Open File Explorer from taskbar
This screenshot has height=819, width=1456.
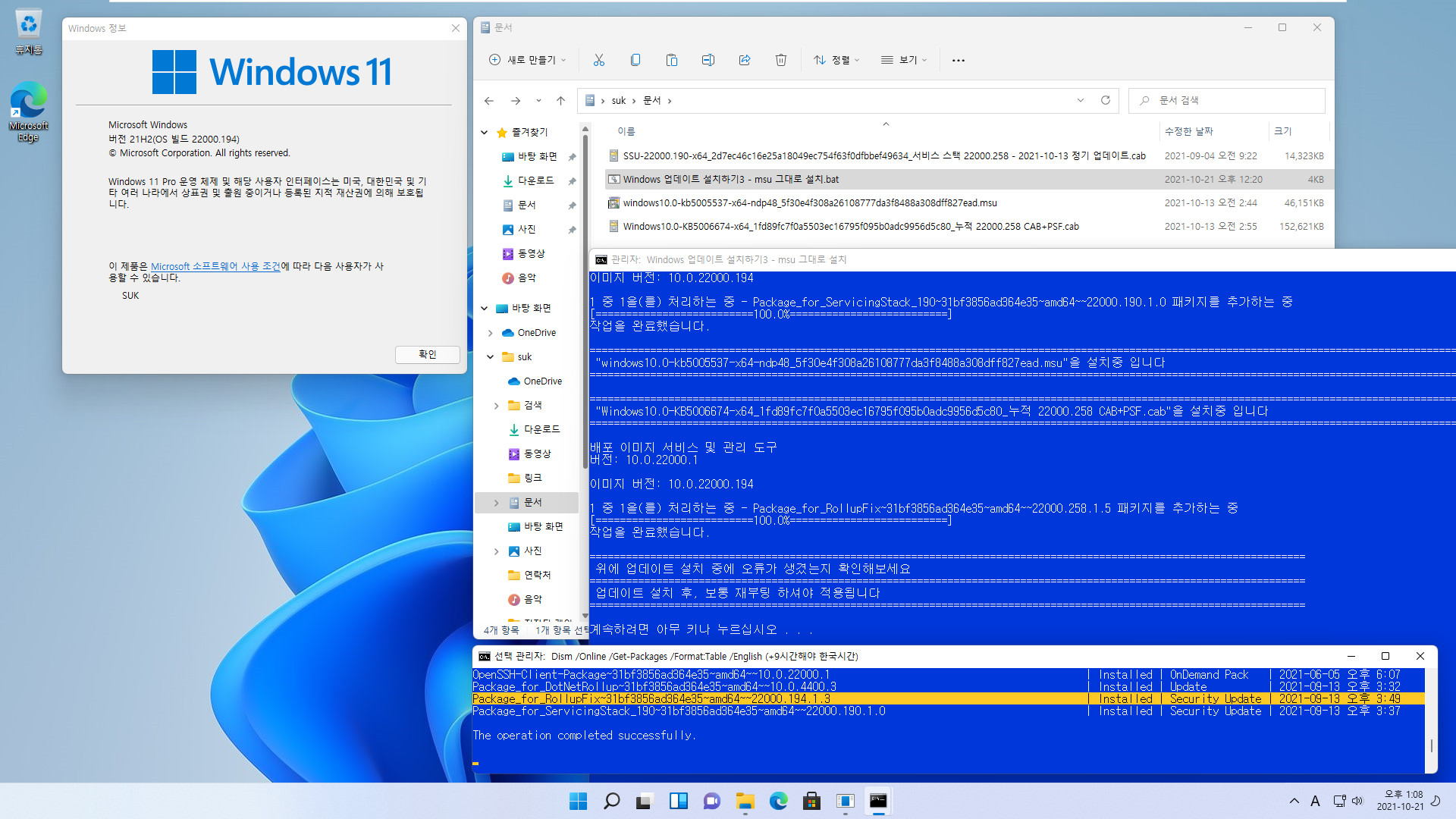(x=745, y=801)
